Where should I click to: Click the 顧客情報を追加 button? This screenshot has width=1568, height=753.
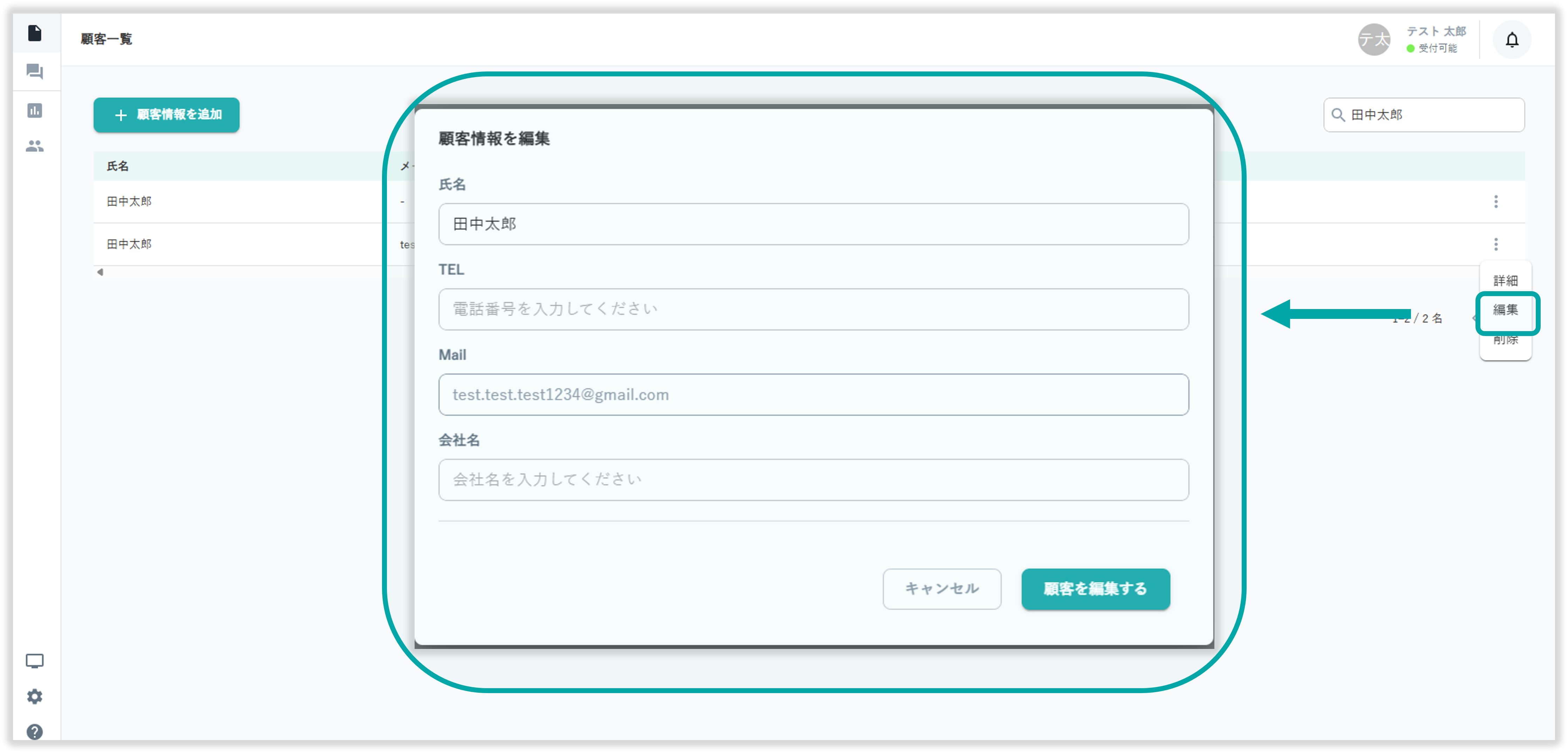click(166, 115)
